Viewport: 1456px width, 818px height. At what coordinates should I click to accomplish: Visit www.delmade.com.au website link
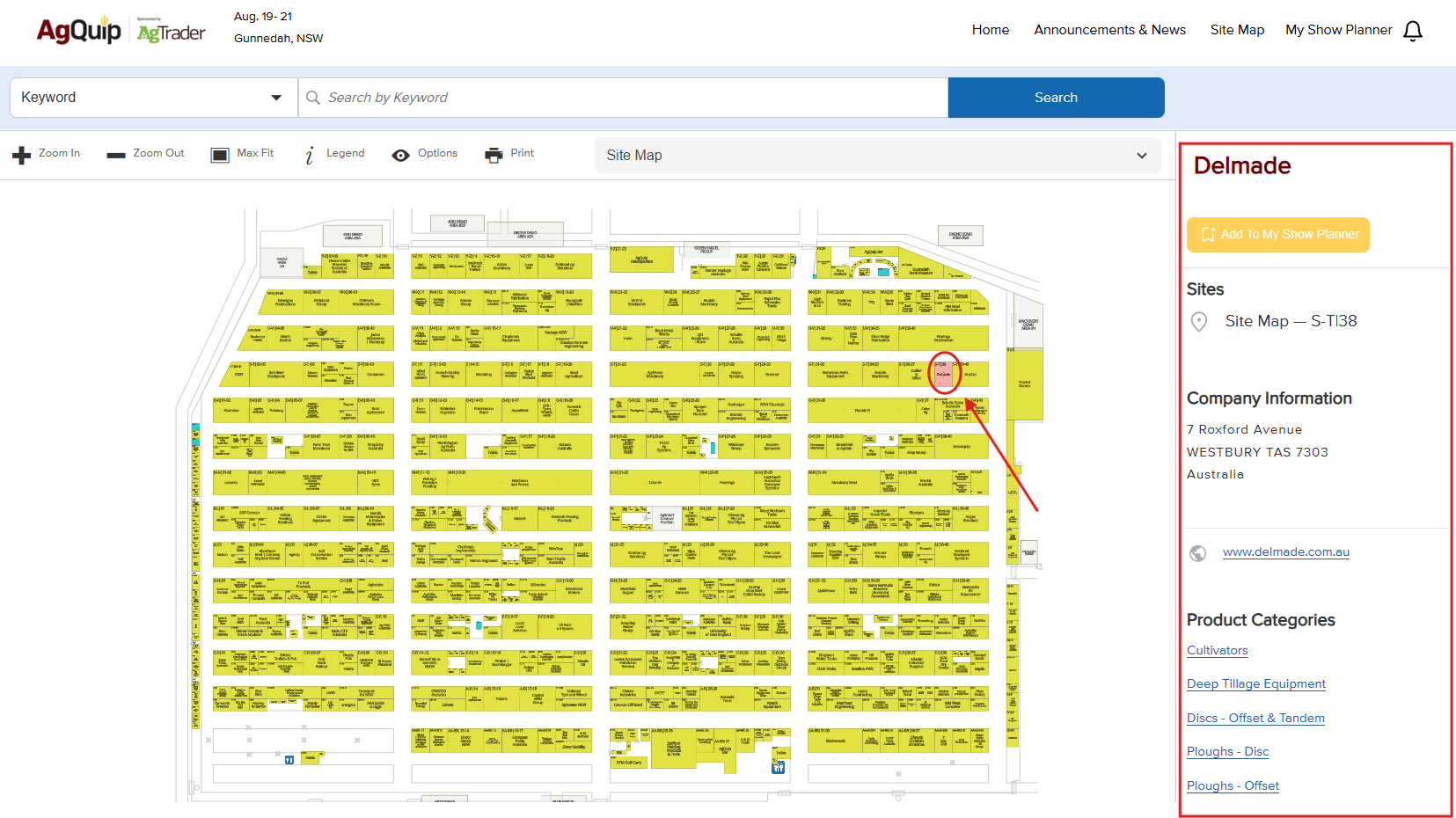tap(1285, 552)
